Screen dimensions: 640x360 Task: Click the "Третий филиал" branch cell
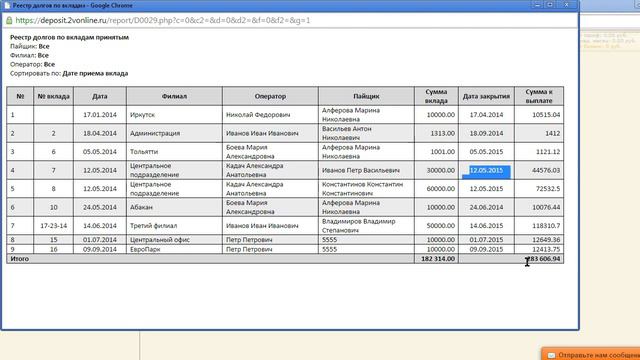[174, 226]
